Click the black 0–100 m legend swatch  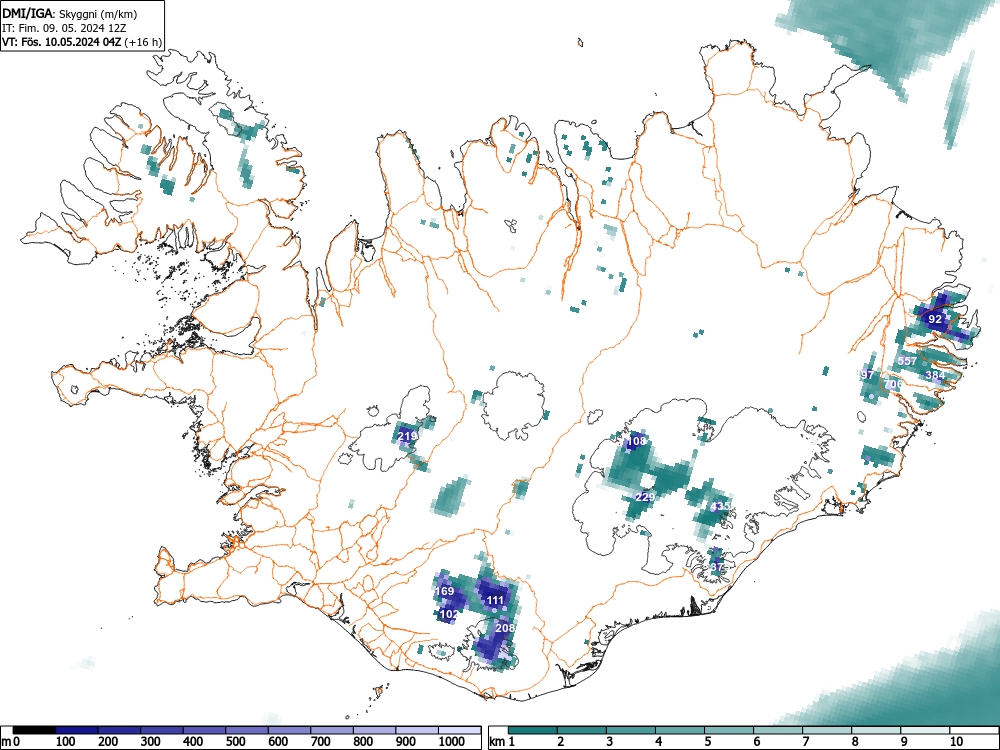click(34, 730)
